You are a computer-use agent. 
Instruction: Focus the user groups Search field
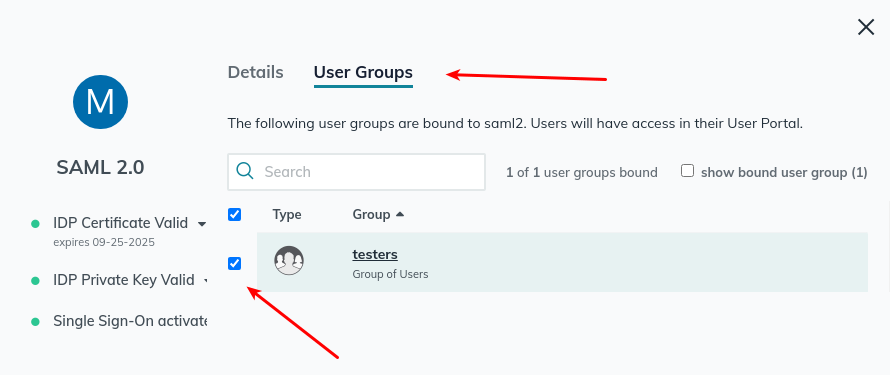[356, 172]
